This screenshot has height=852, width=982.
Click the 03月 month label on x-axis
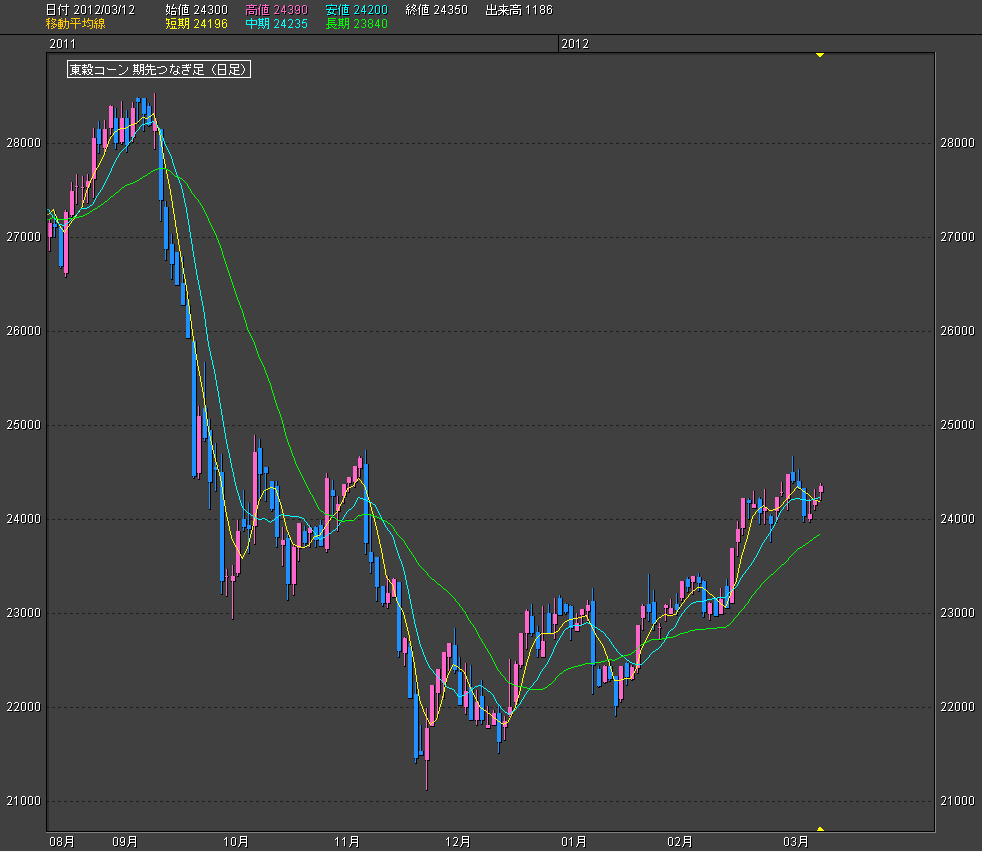coord(796,842)
